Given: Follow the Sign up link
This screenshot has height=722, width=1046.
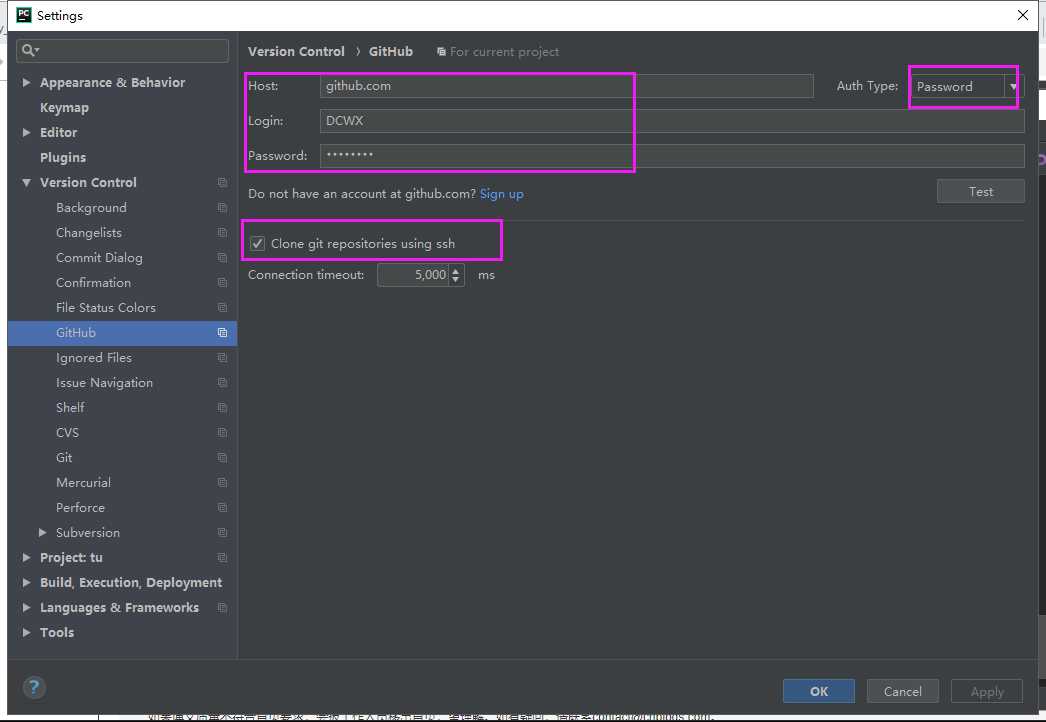Looking at the screenshot, I should 502,194.
